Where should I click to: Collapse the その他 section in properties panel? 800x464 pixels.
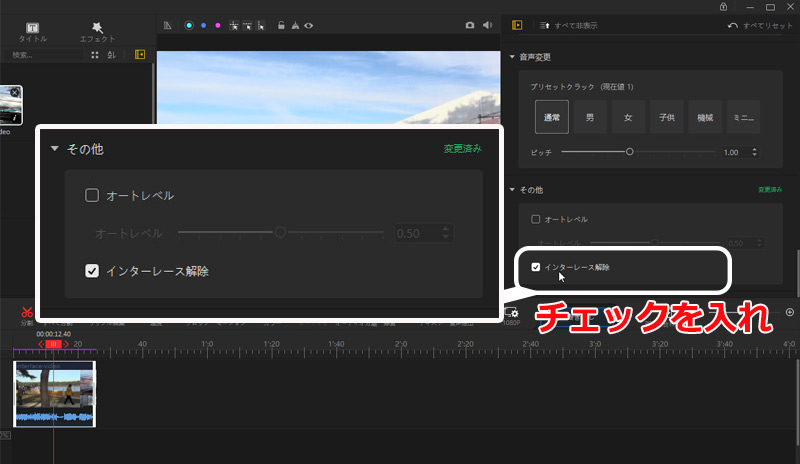(x=512, y=189)
